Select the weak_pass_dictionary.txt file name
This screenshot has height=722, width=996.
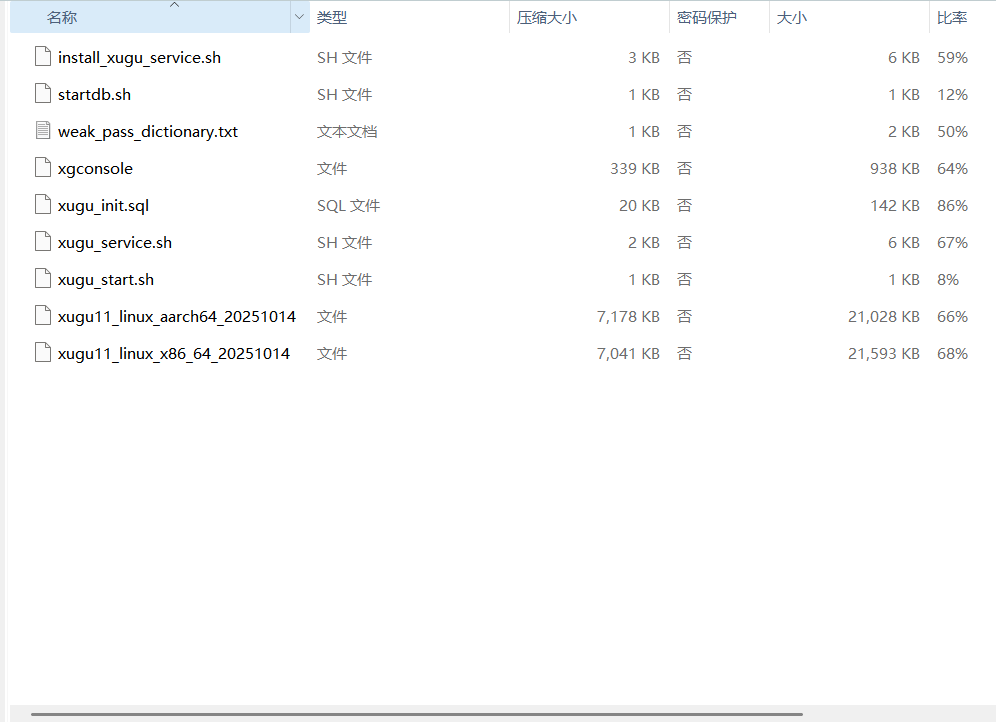pyautogui.click(x=148, y=131)
